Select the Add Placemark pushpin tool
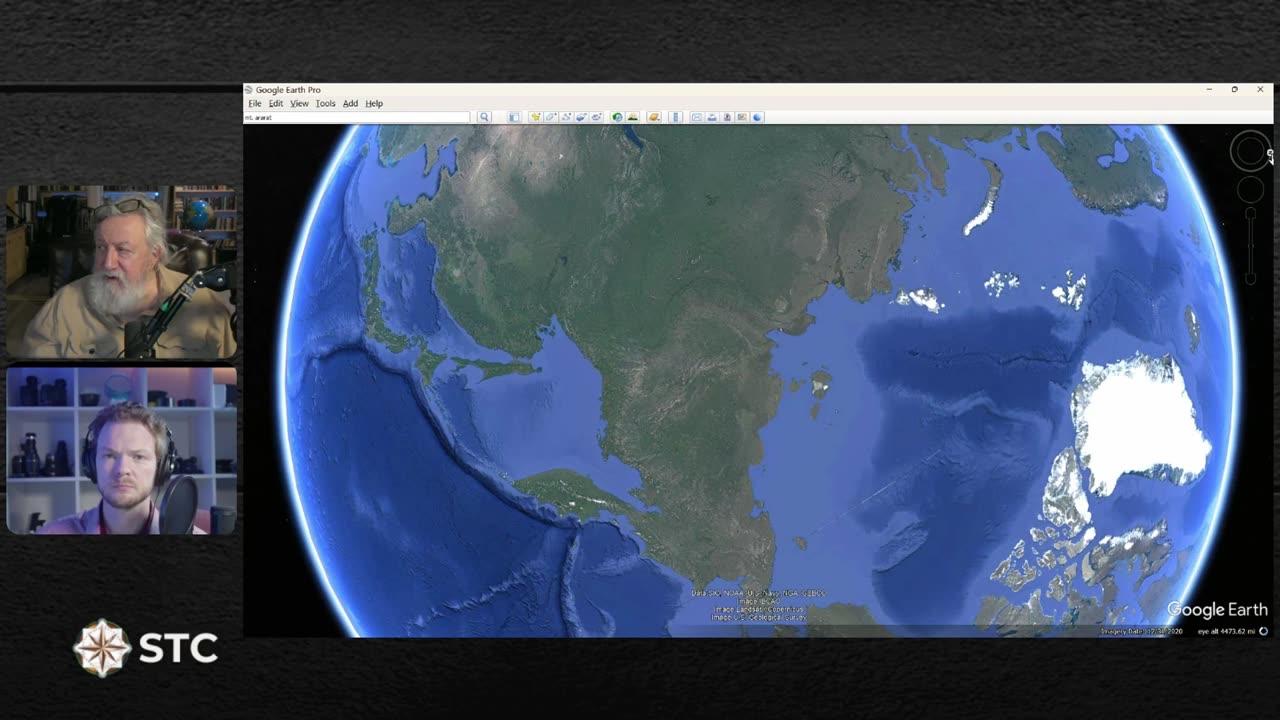This screenshot has height=720, width=1280. click(x=536, y=117)
